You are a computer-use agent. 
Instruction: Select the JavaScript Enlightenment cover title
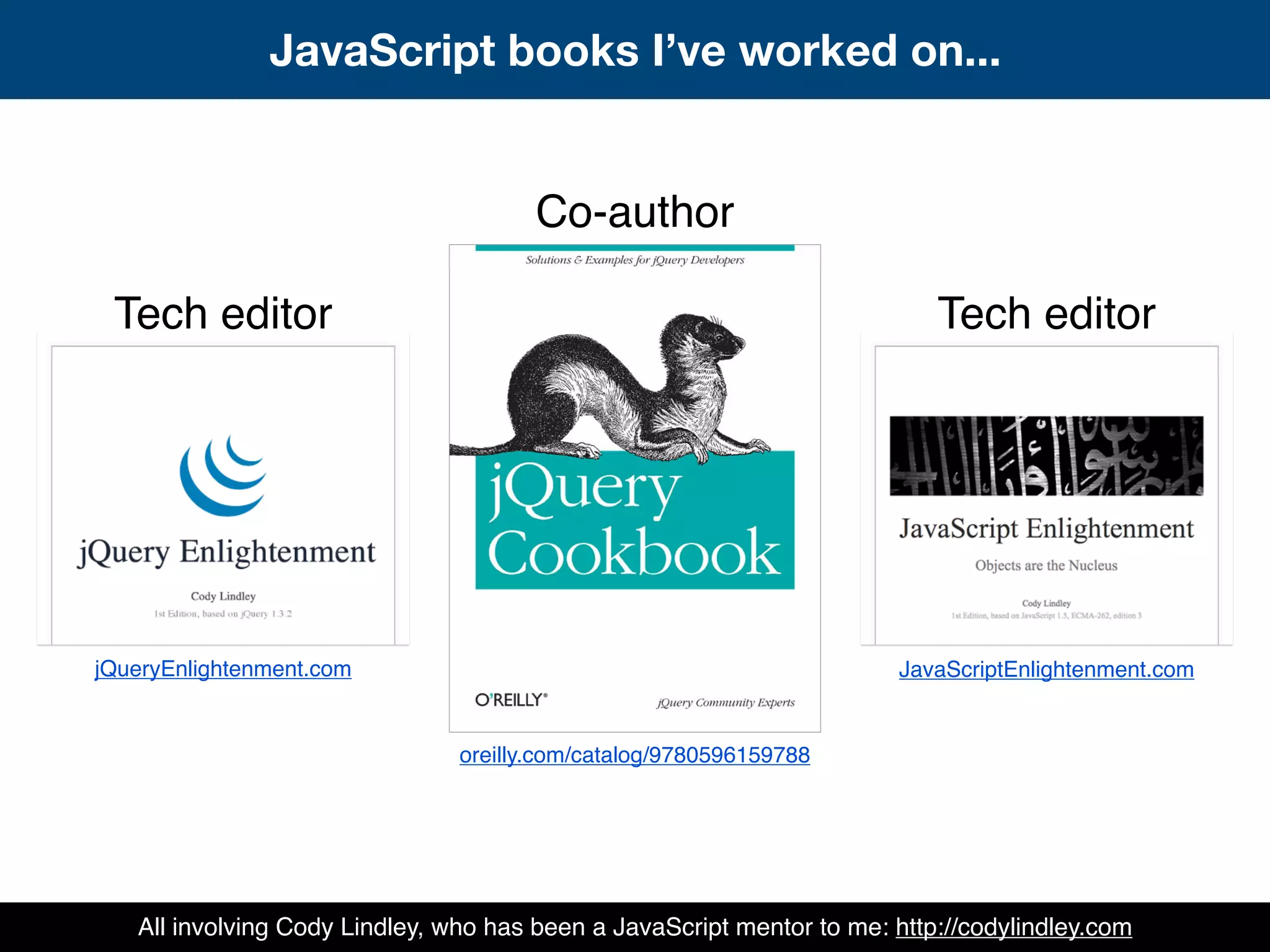(x=1046, y=529)
